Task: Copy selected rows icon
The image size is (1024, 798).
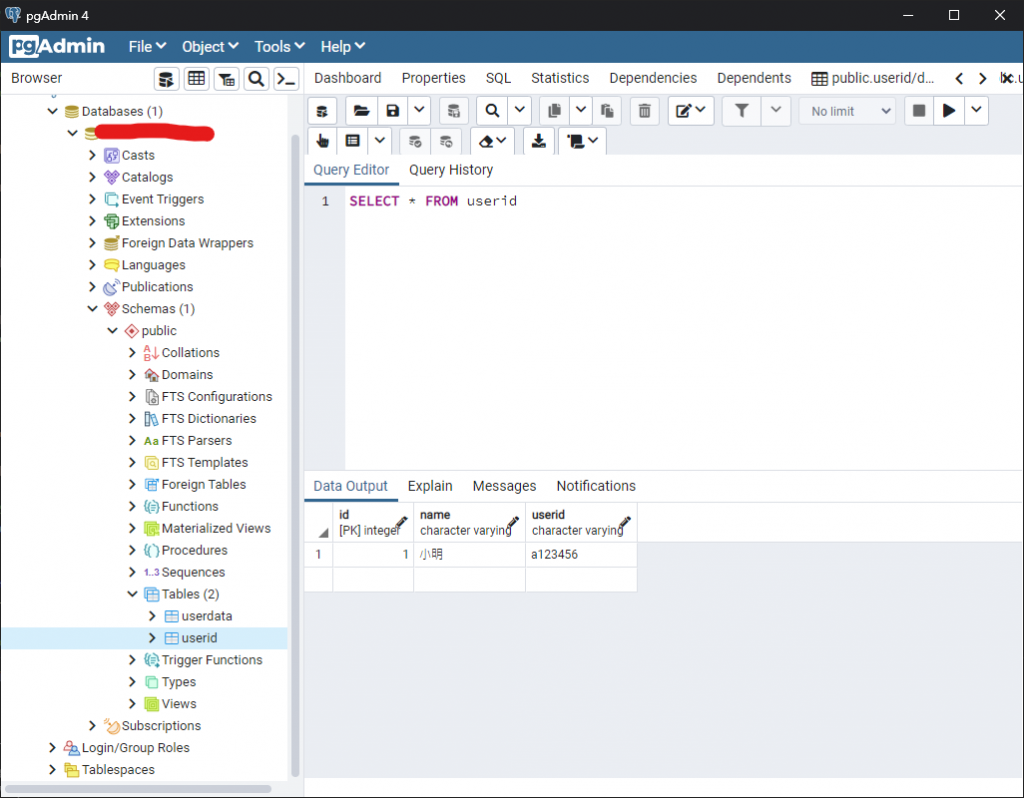Action: pos(554,111)
